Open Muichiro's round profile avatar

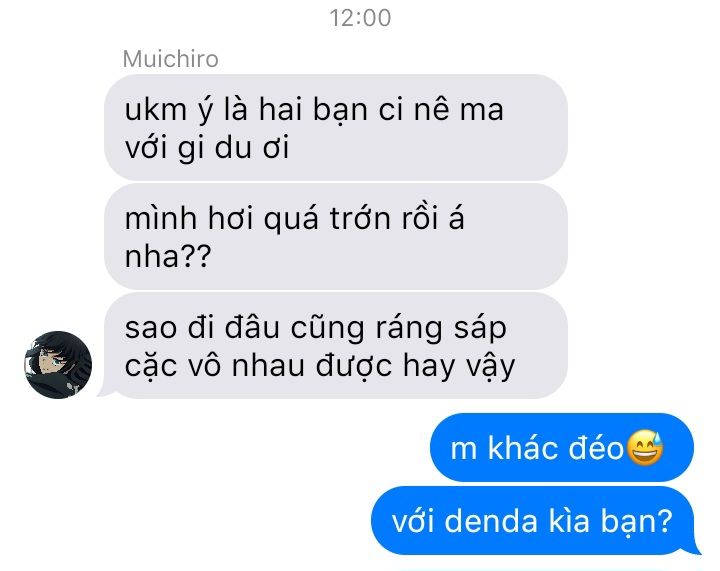[x=58, y=364]
